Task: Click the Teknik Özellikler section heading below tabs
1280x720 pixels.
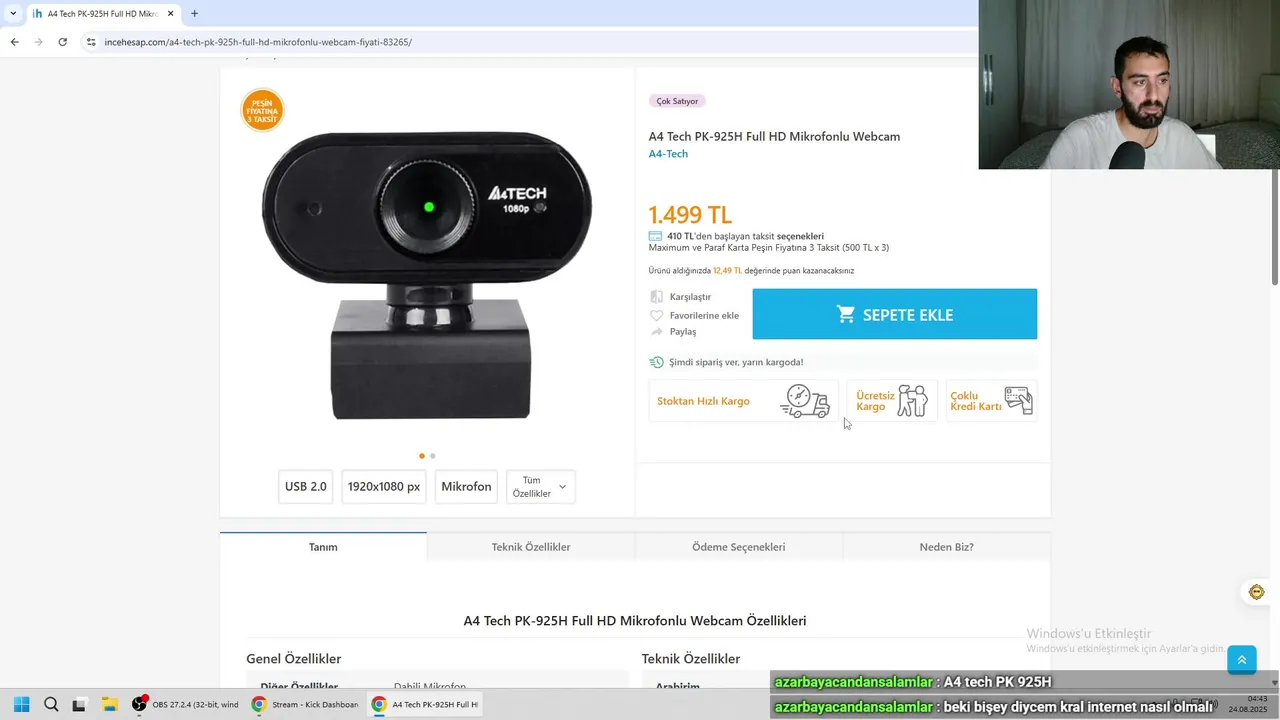Action: coord(691,659)
